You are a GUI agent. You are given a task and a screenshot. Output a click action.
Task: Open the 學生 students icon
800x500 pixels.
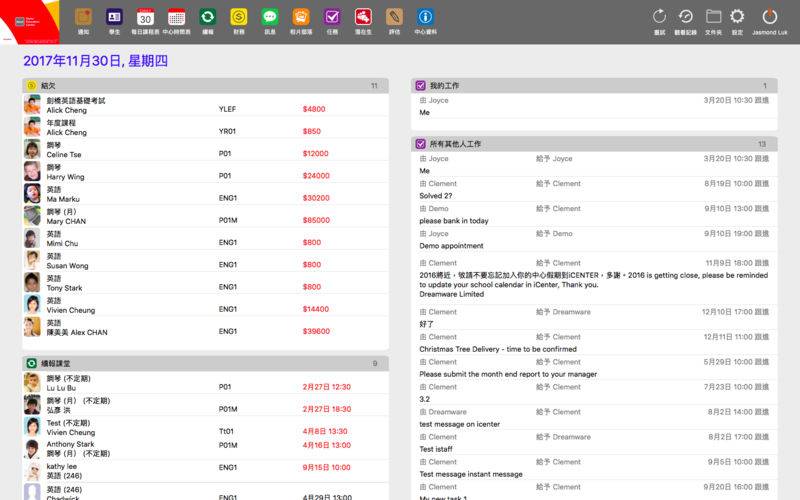(114, 17)
